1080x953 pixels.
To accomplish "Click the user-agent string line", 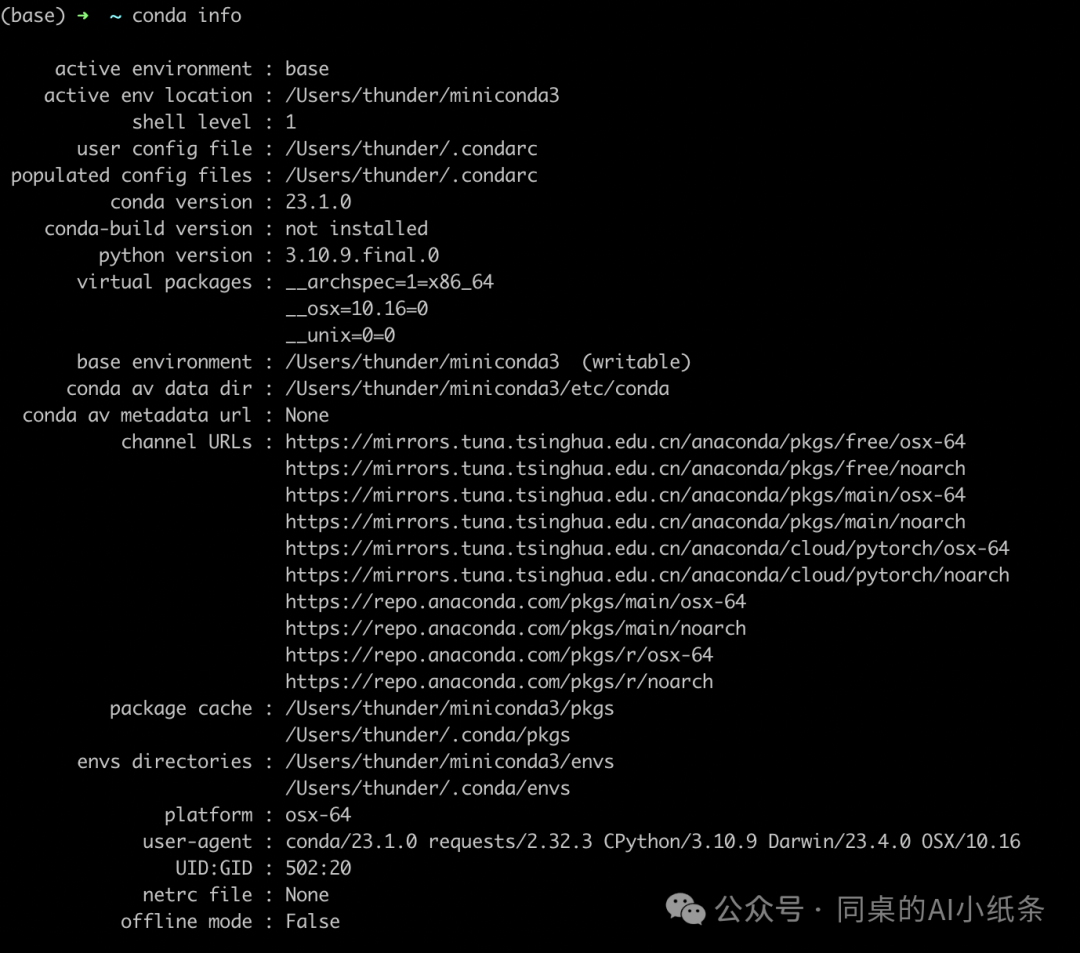I will (653, 841).
